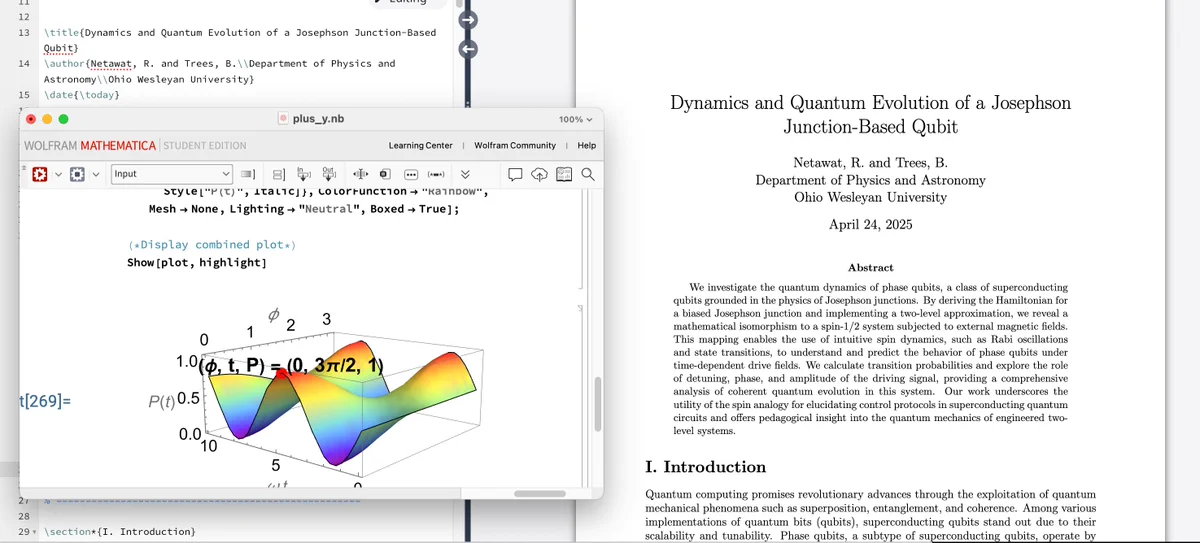1200x543 pixels.
Task: Click cell bracket style icon beside Input dropdown
Action: click(x=248, y=174)
